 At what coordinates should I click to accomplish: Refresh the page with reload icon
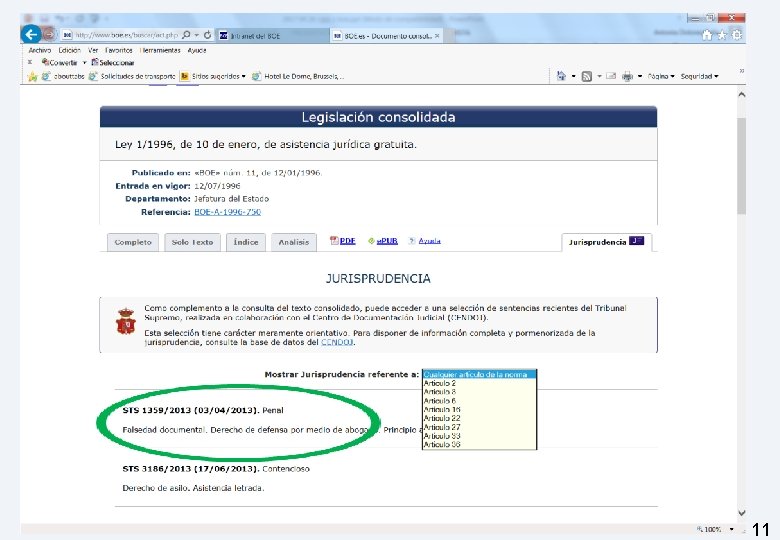tap(207, 35)
